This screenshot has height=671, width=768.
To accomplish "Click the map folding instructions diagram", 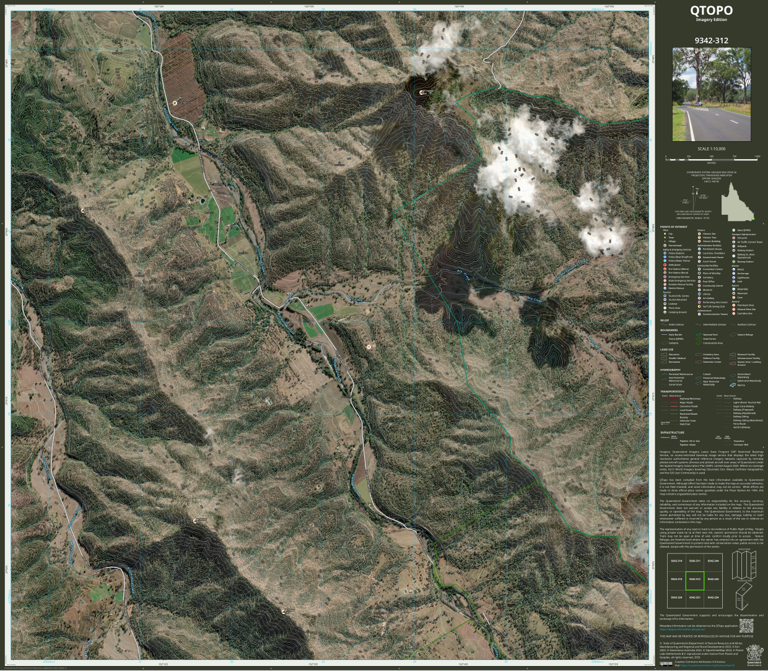I will click(744, 565).
